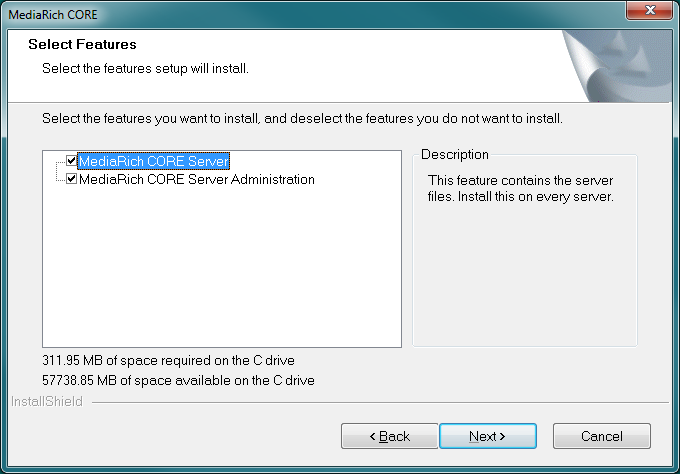Cancel the MediaRich CORE installation
680x474 pixels.
(602, 436)
